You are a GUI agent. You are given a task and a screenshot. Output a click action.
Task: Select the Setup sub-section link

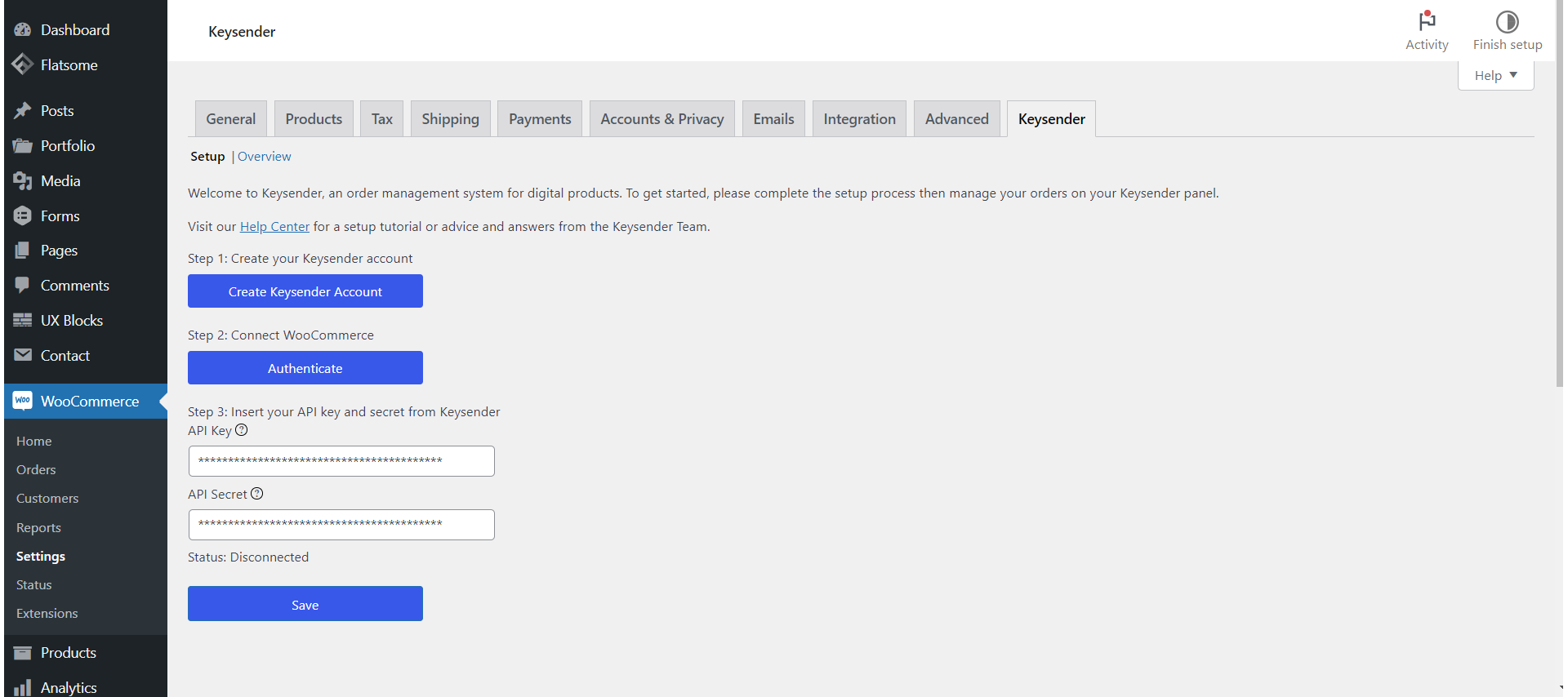[x=207, y=157]
